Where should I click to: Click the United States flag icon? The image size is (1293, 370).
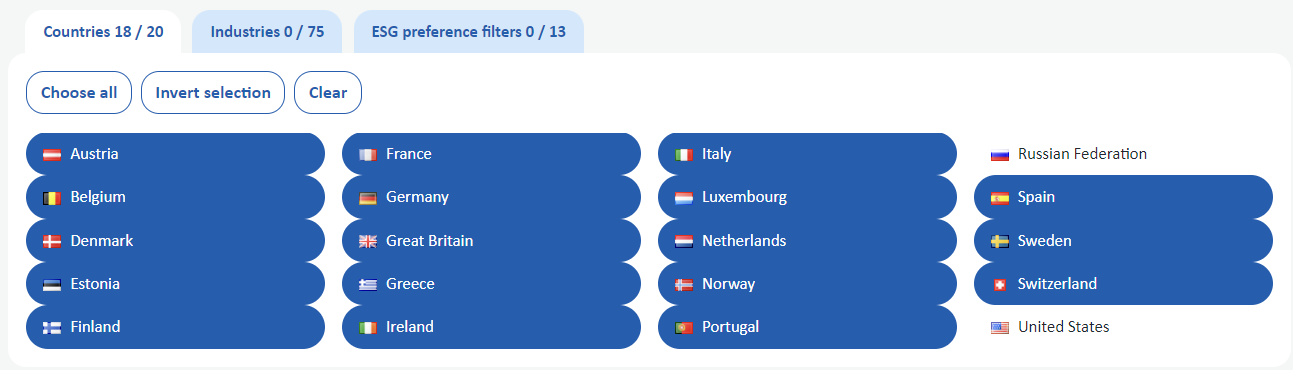[1000, 328]
